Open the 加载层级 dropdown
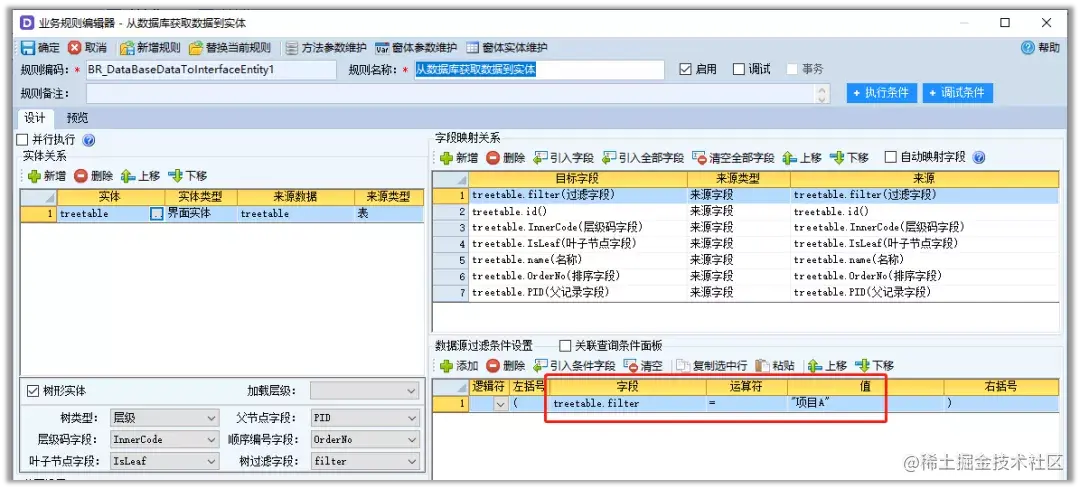Image resolution: width=1080 pixels, height=489 pixels. (364, 391)
